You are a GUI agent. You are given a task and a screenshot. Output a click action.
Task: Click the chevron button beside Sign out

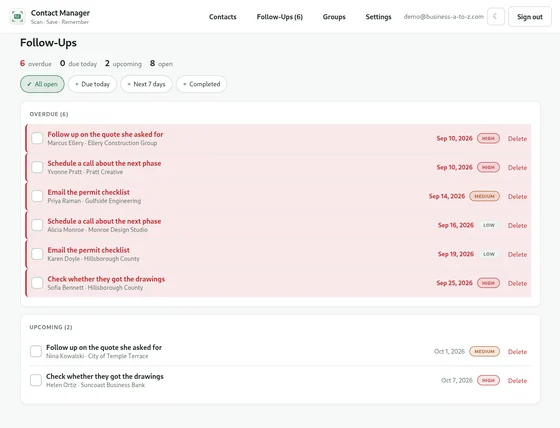pyautogui.click(x=496, y=16)
